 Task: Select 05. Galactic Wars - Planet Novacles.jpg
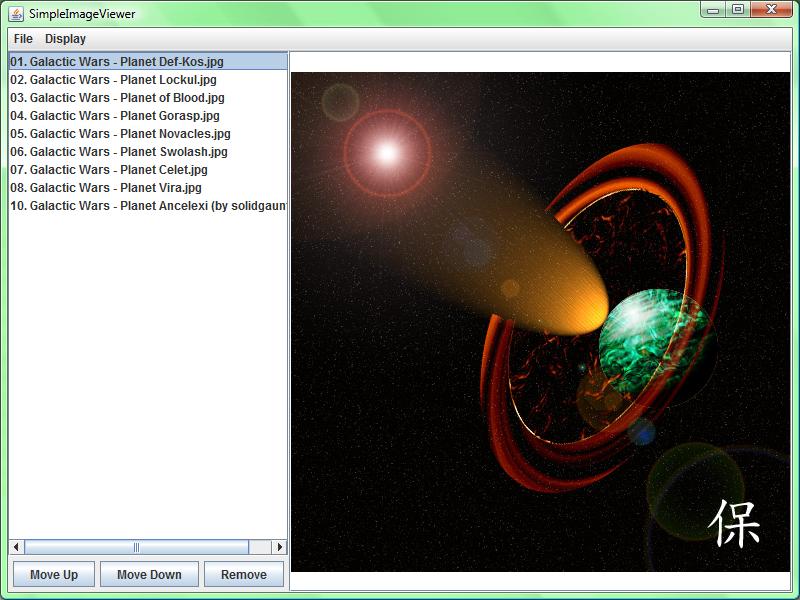point(148,134)
